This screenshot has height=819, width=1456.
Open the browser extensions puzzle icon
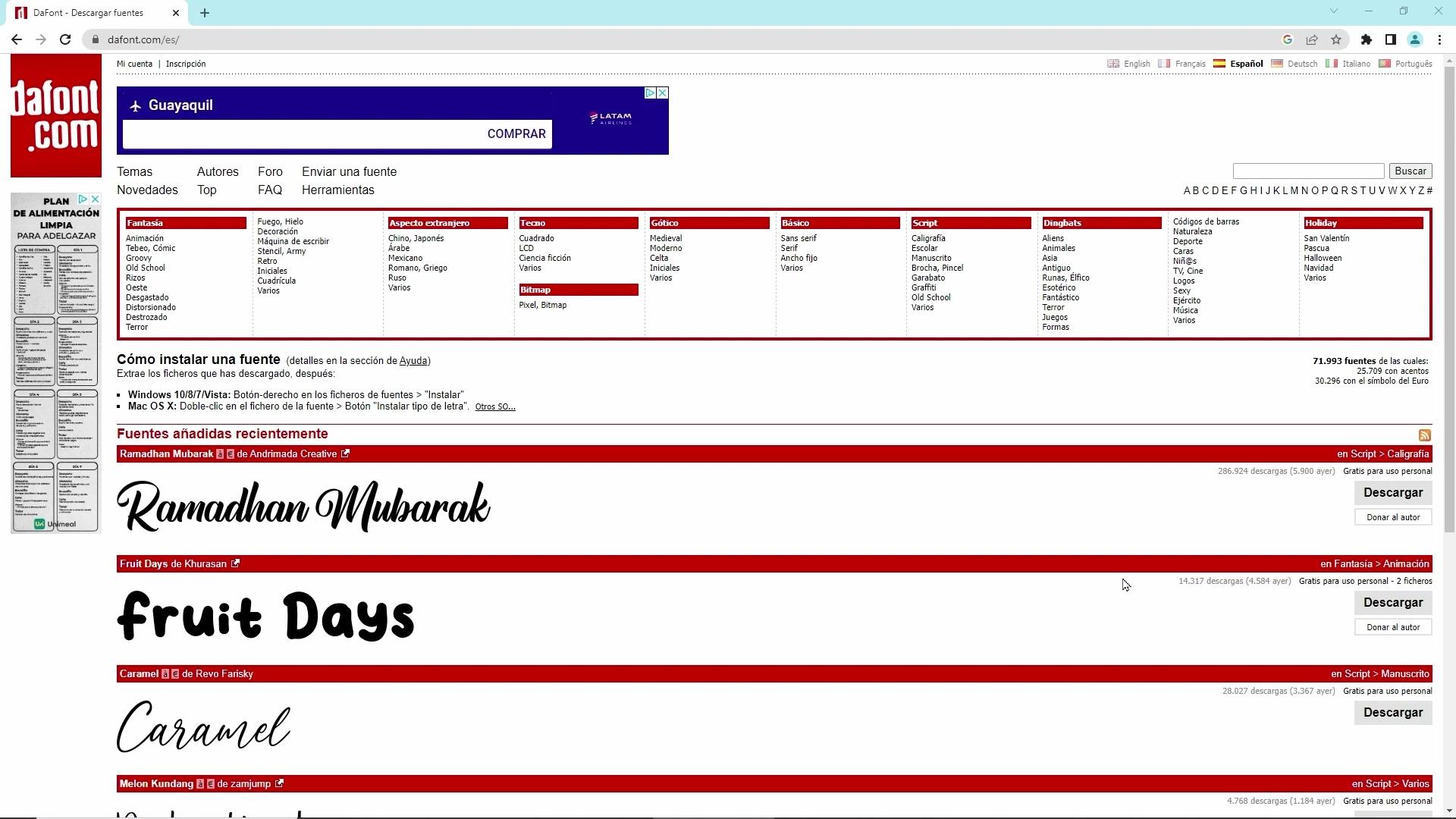click(x=1367, y=39)
